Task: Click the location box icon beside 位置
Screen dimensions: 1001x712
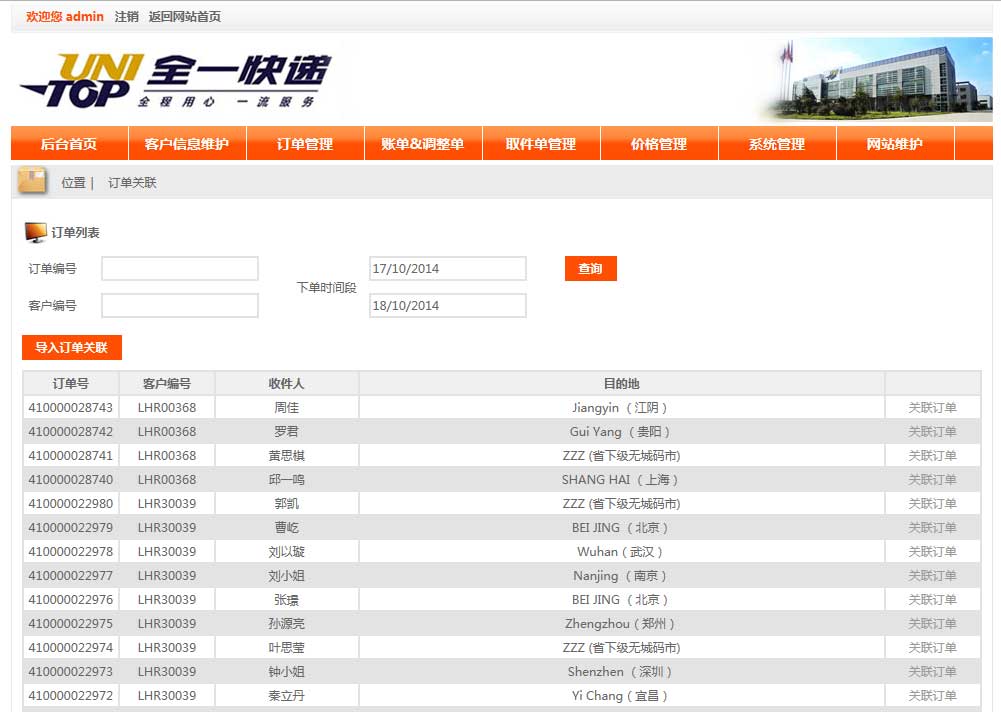Action: pyautogui.click(x=33, y=181)
